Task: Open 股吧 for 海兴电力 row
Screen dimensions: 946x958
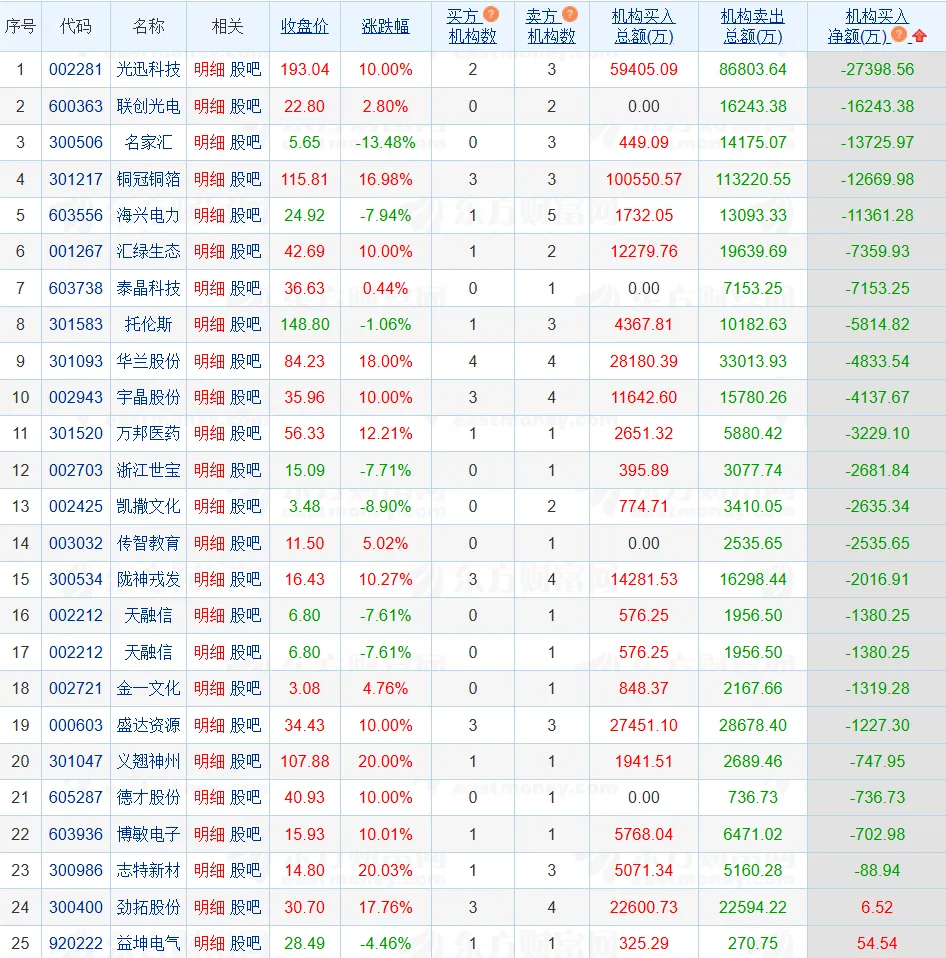Action: click(246, 215)
